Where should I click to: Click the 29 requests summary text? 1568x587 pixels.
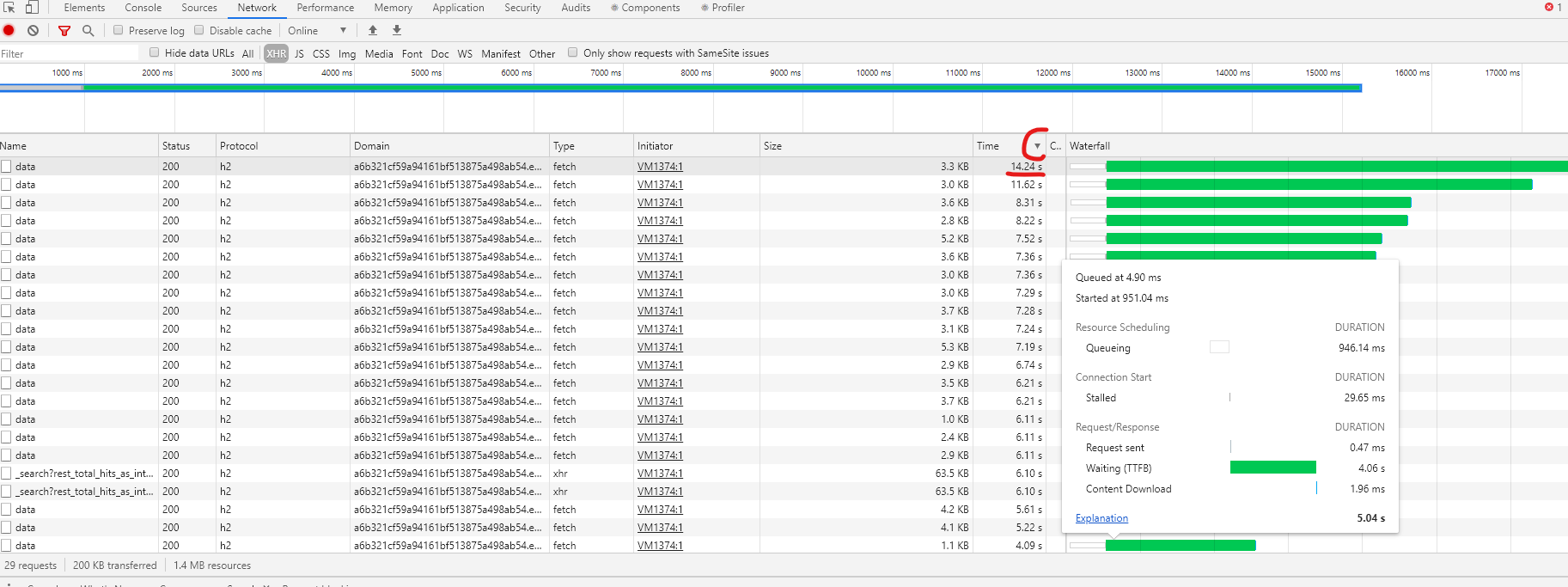(31, 566)
